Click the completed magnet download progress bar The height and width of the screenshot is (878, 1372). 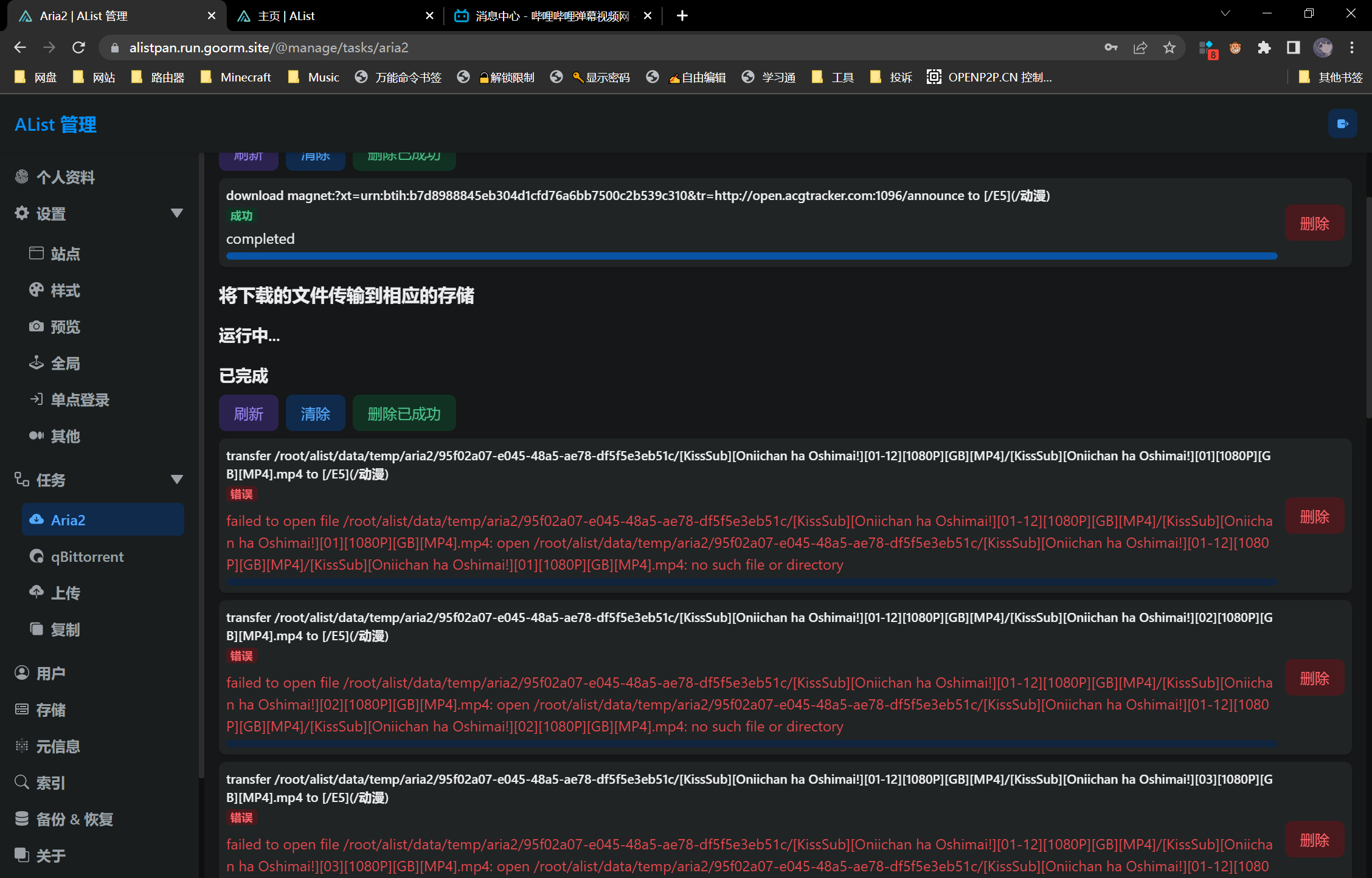(x=690, y=256)
